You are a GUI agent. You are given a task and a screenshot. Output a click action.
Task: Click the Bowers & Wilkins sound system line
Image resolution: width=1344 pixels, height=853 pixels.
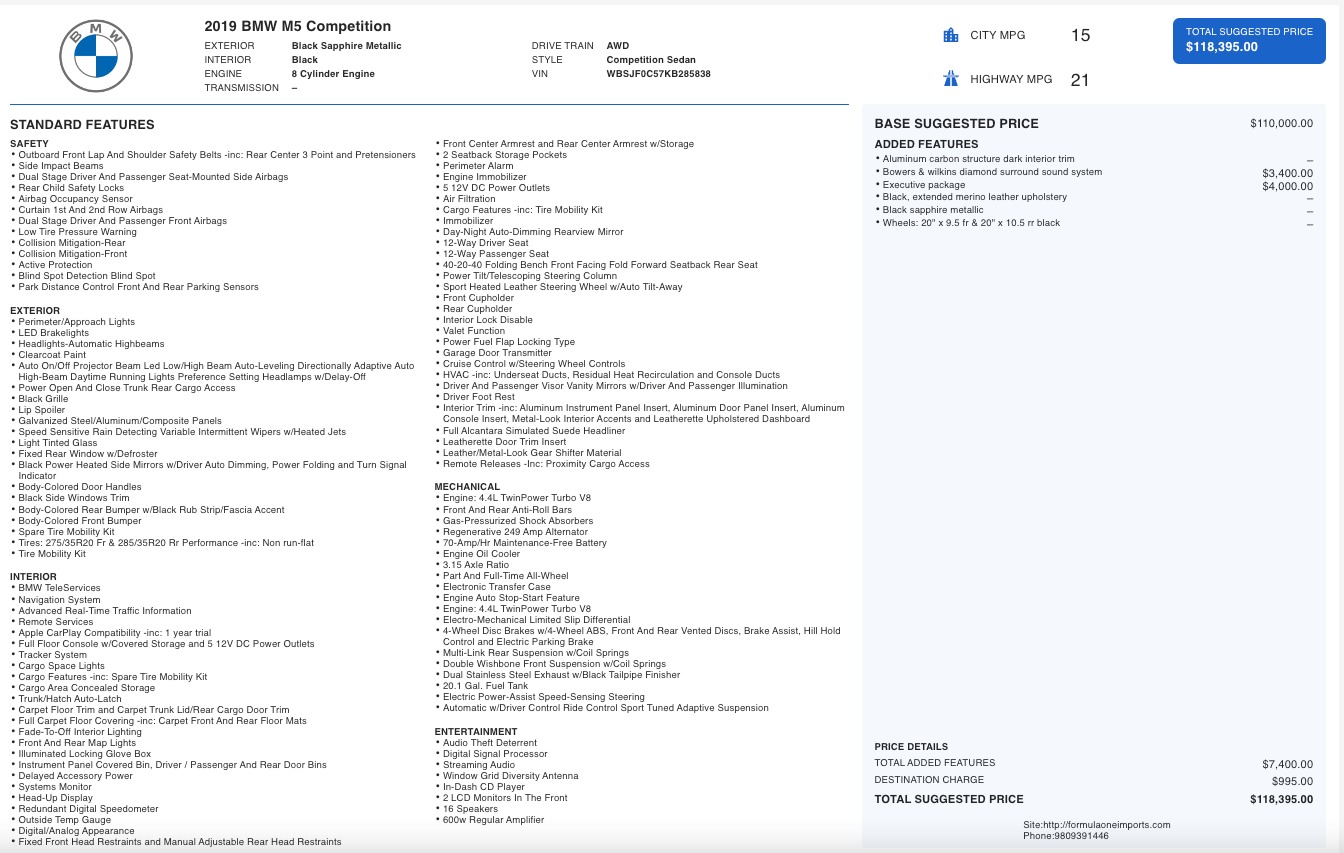click(x=988, y=172)
